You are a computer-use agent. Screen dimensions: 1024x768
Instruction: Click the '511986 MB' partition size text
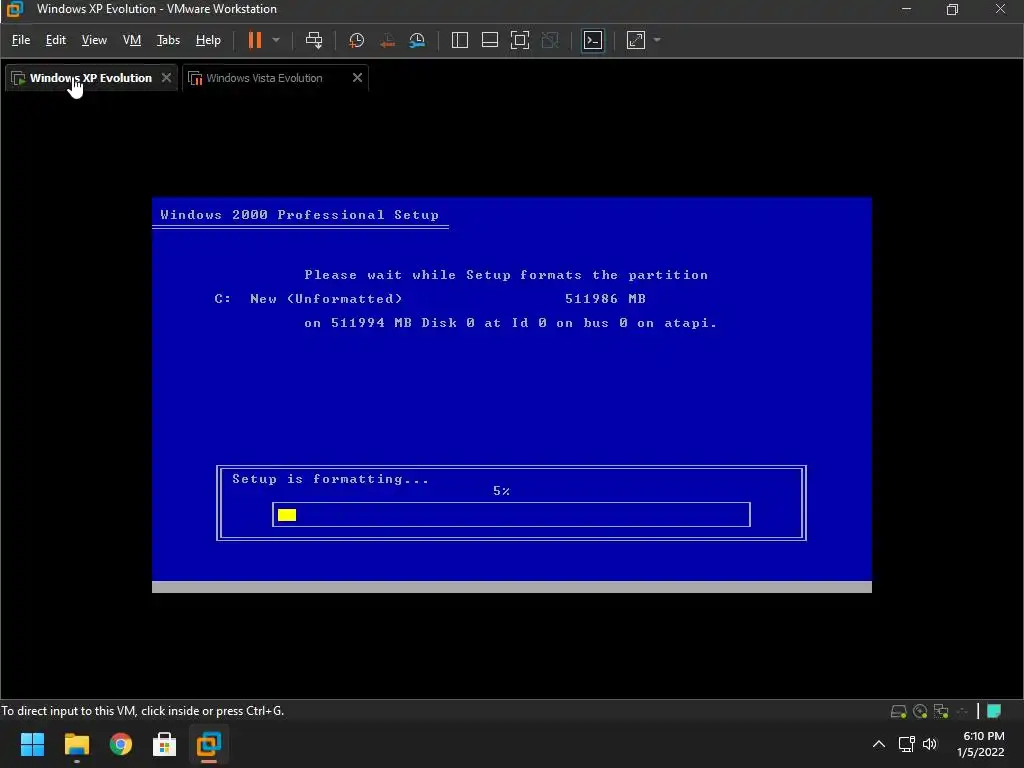[x=605, y=298]
